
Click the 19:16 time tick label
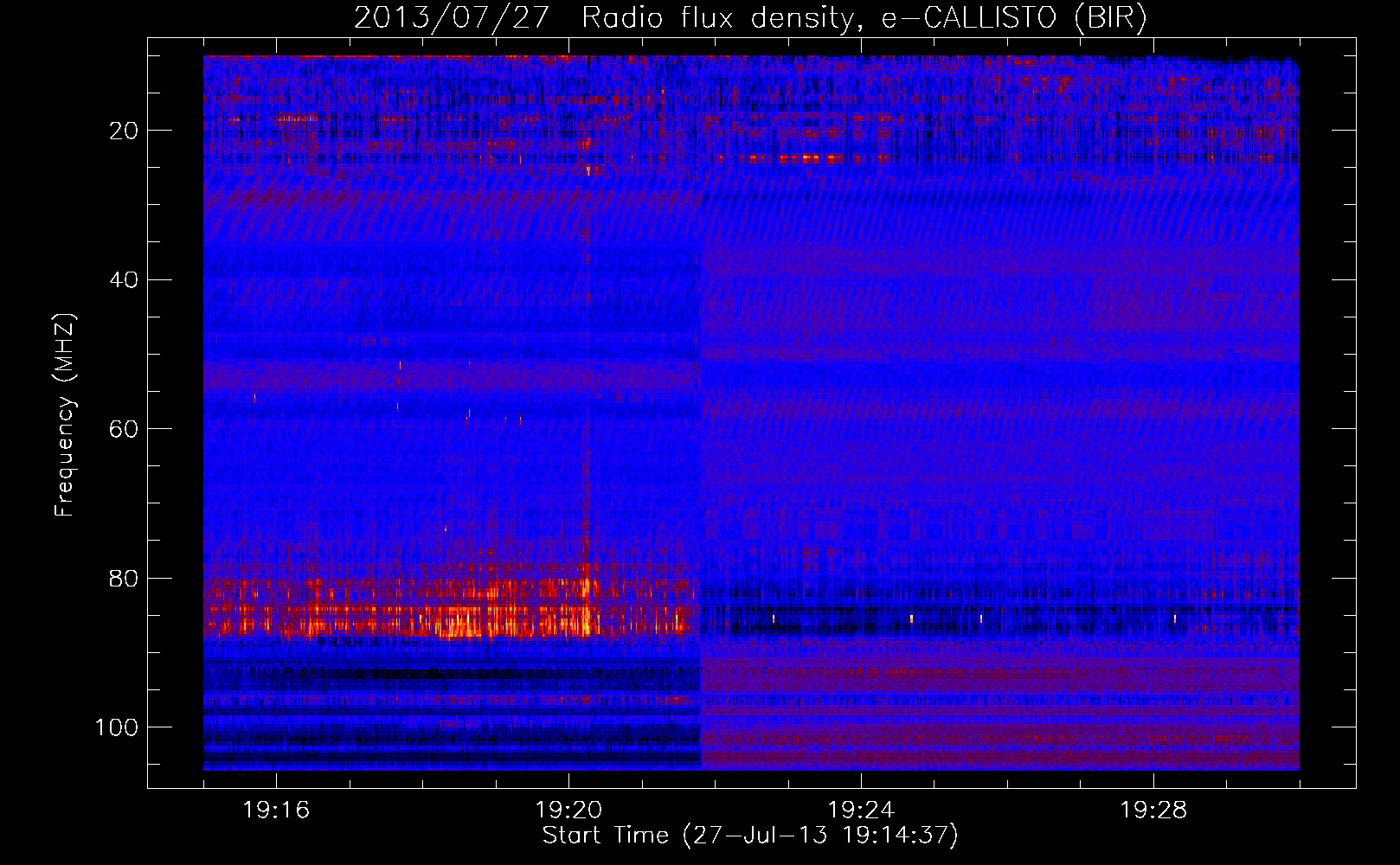pyautogui.click(x=276, y=811)
